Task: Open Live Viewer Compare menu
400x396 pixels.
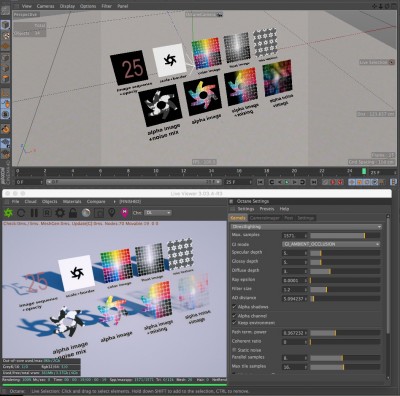Action: (x=96, y=202)
